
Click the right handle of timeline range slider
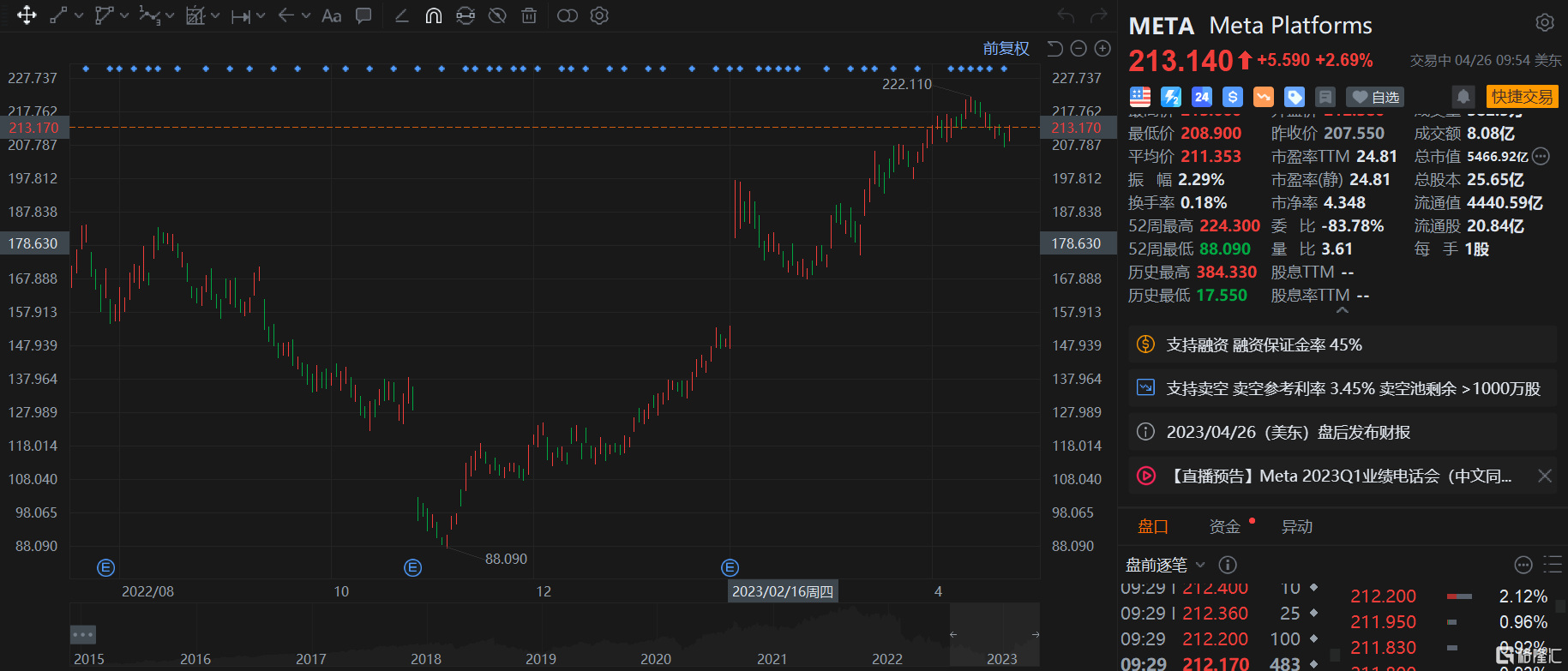(x=1036, y=635)
